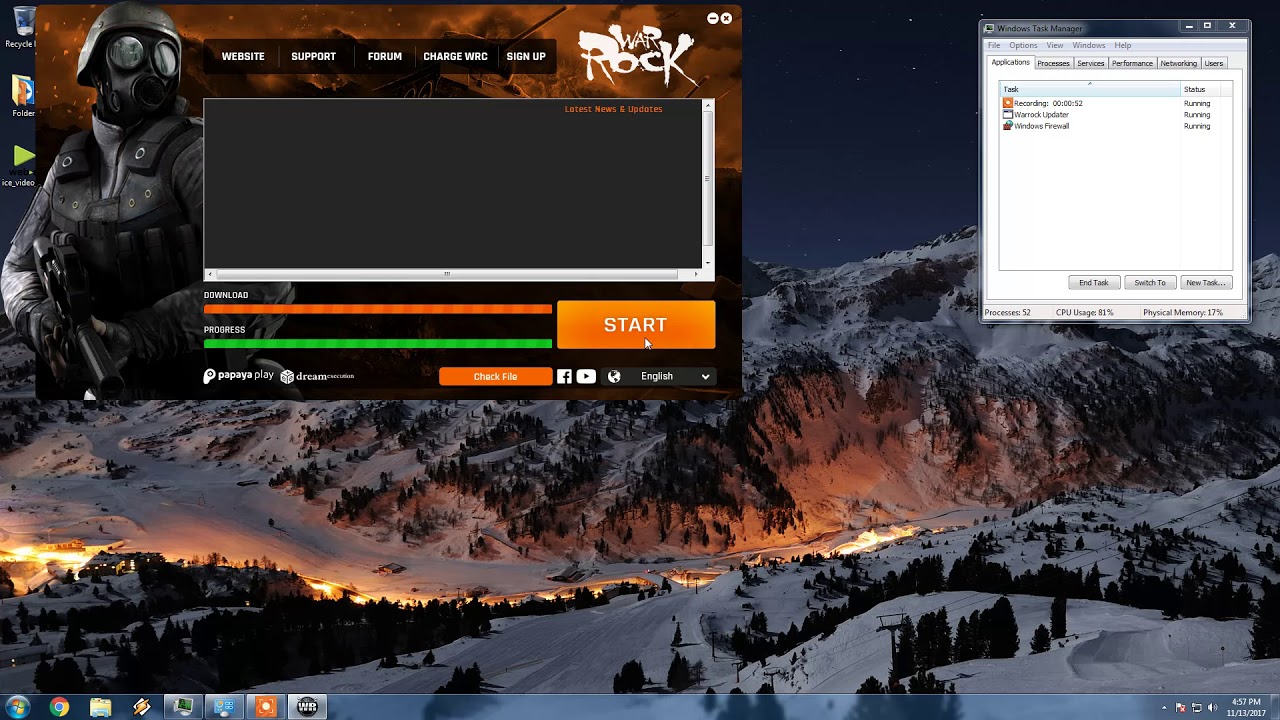
Task: Open the CHARGE WRC link
Action: (x=455, y=57)
